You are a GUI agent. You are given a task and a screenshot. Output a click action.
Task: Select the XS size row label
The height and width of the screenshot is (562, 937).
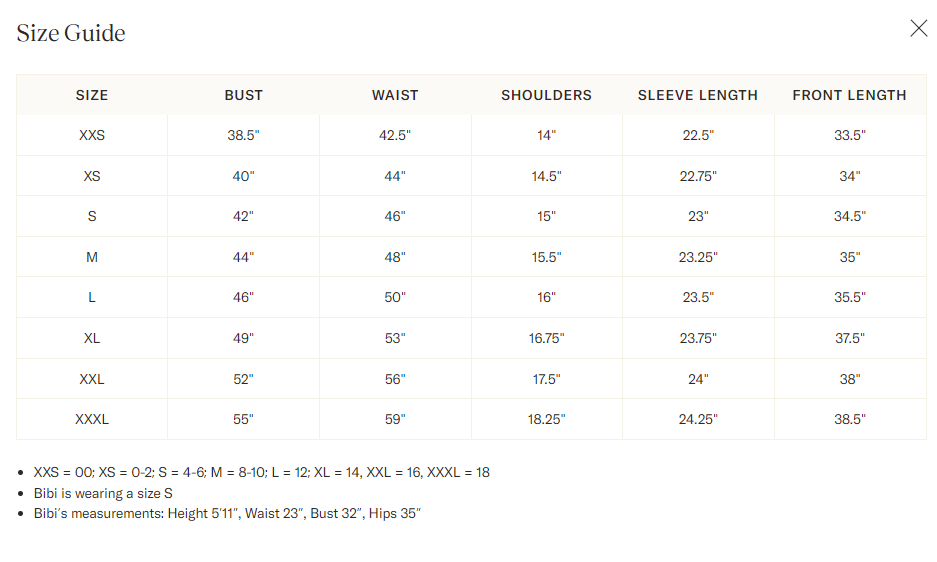92,176
